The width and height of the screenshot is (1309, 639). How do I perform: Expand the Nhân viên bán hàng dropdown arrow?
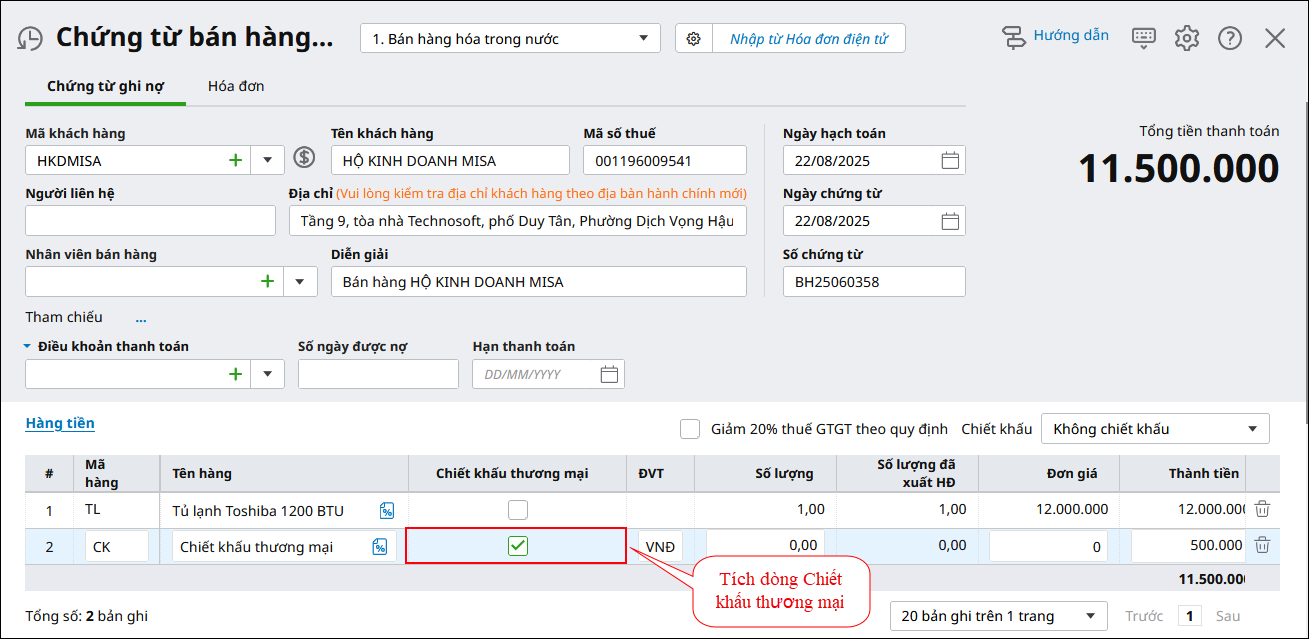click(x=300, y=282)
